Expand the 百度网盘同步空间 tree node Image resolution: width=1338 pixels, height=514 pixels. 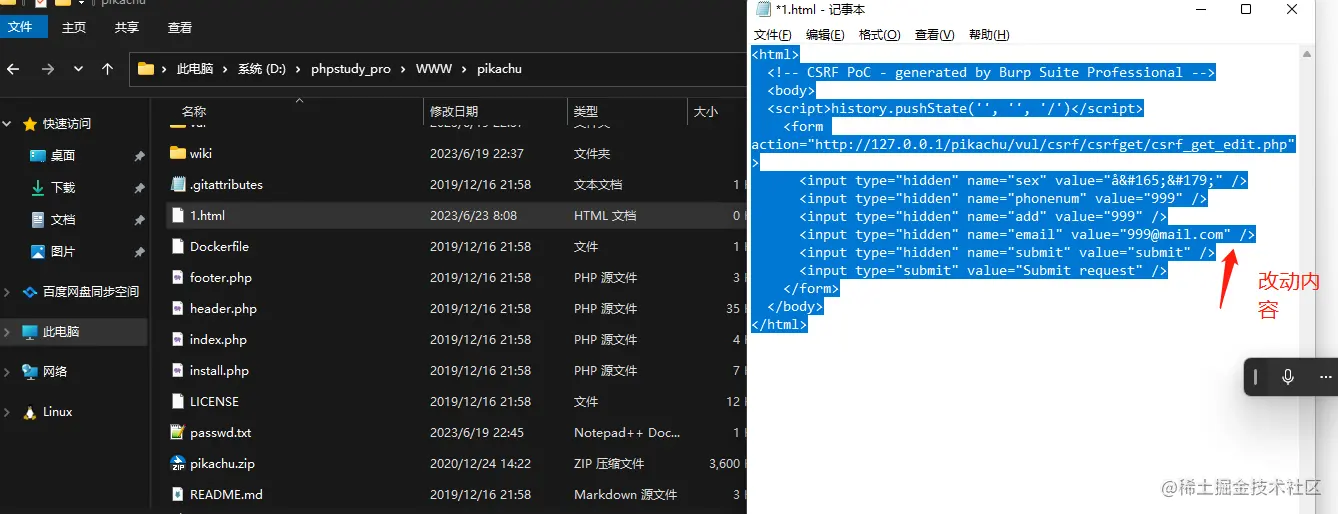(7, 291)
